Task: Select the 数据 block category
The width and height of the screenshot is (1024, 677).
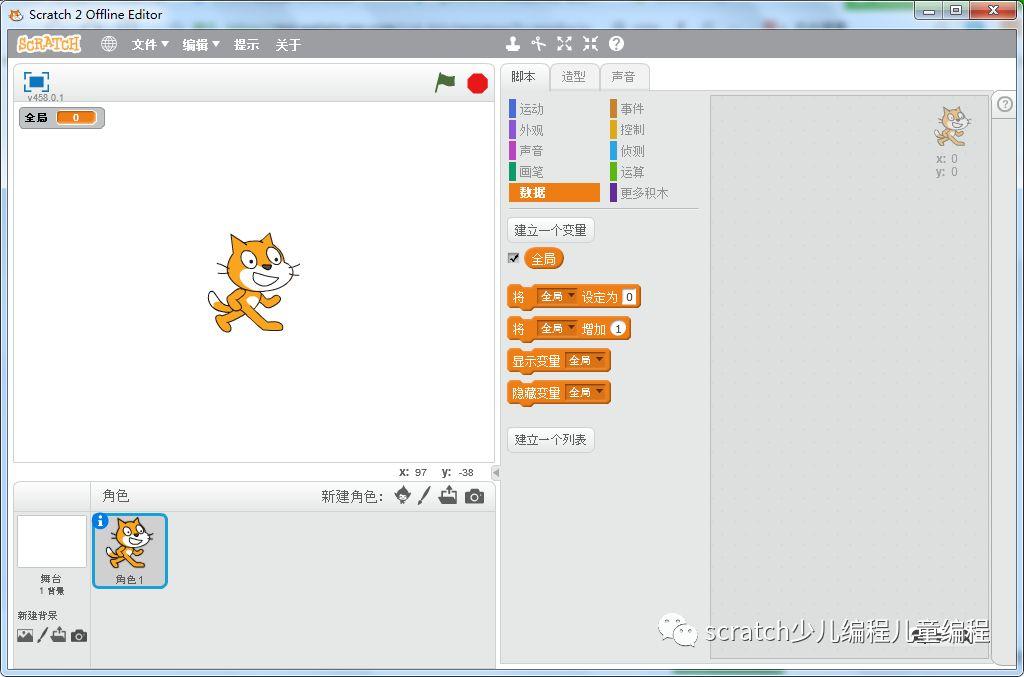Action: coord(554,193)
